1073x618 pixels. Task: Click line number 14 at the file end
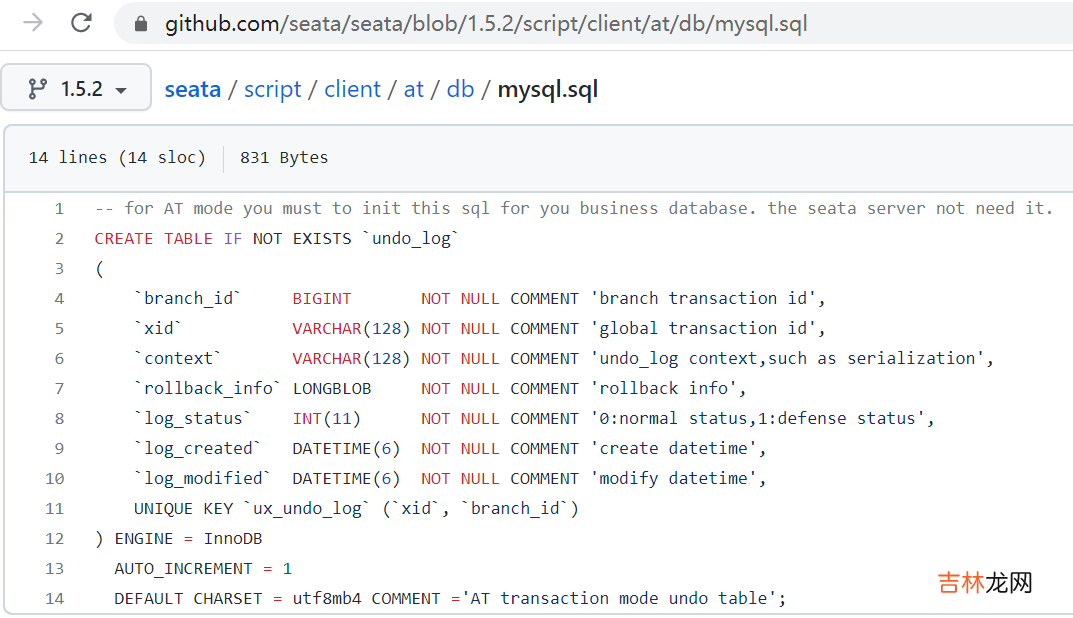coord(55,599)
